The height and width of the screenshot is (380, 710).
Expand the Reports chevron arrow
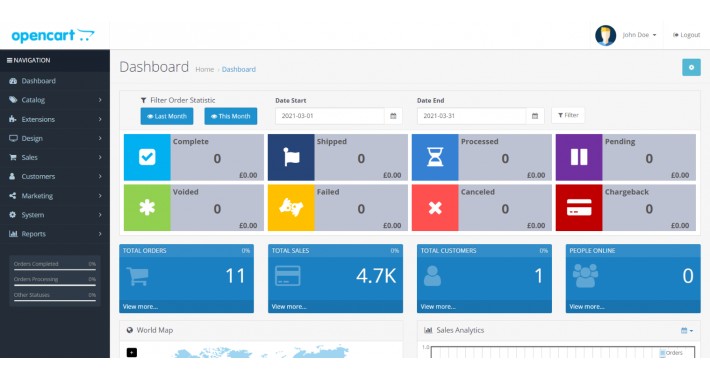coord(100,234)
